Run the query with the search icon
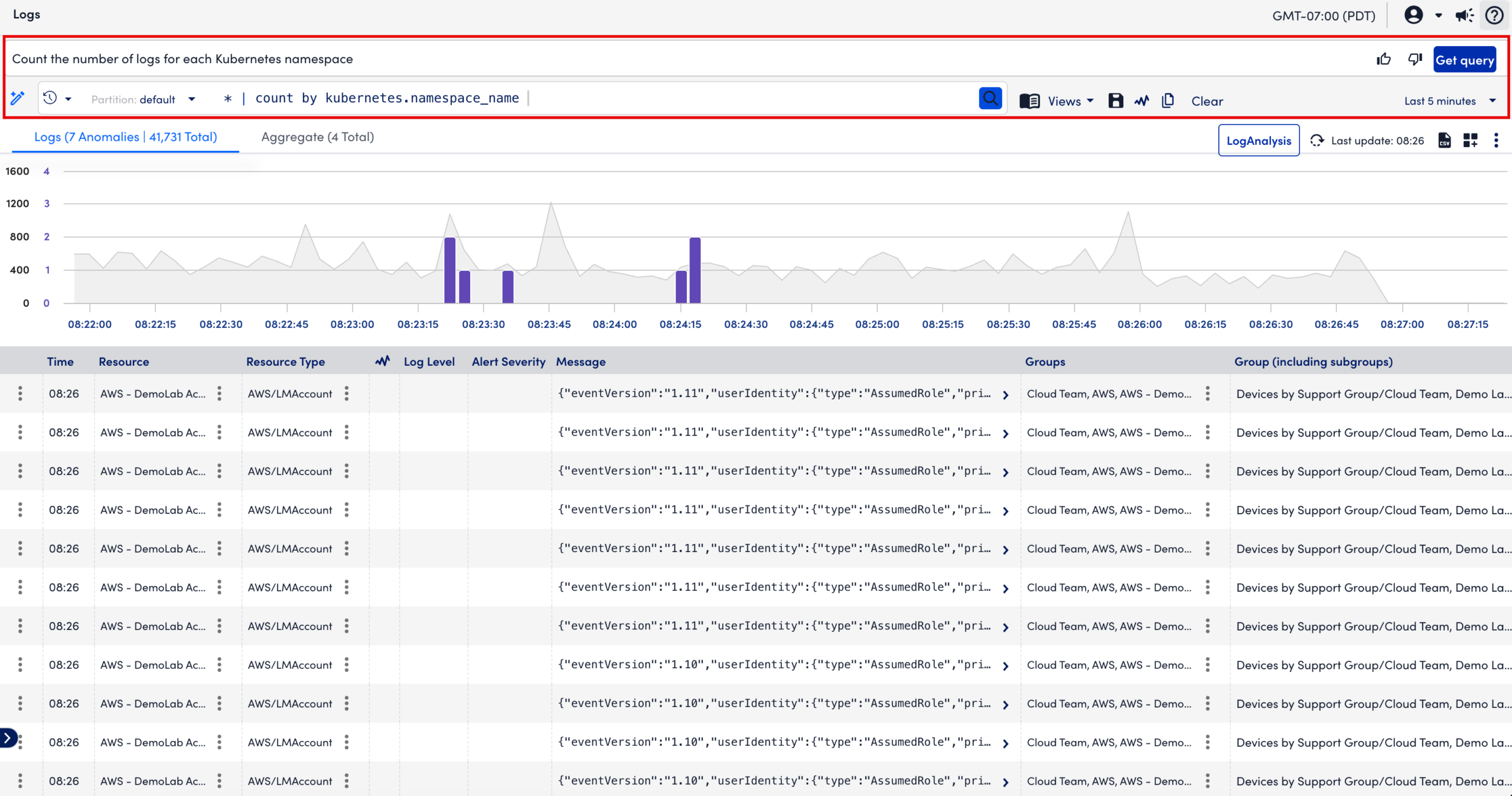 point(990,98)
